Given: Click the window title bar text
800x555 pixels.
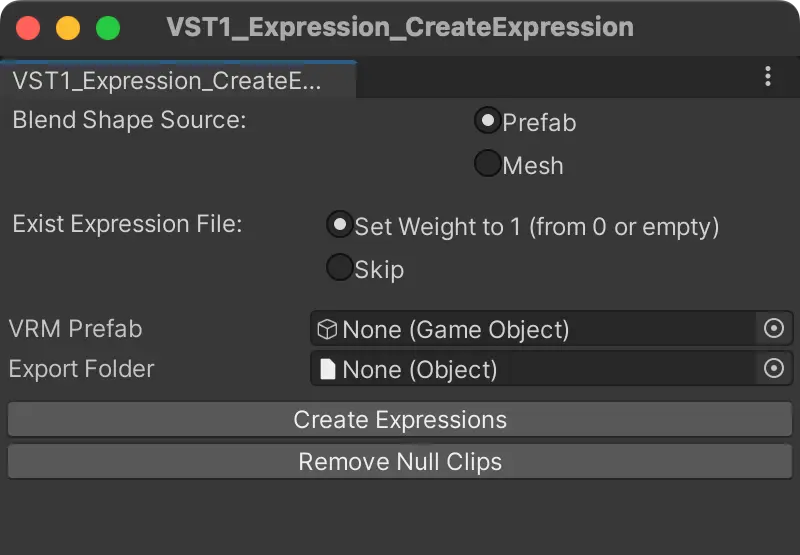Looking at the screenshot, I should [x=400, y=27].
